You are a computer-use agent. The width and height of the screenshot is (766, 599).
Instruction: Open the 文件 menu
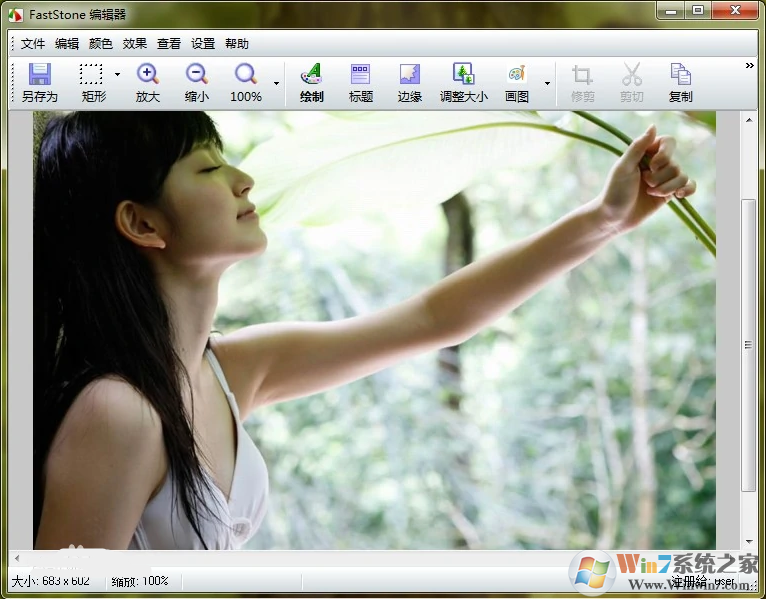click(x=33, y=44)
